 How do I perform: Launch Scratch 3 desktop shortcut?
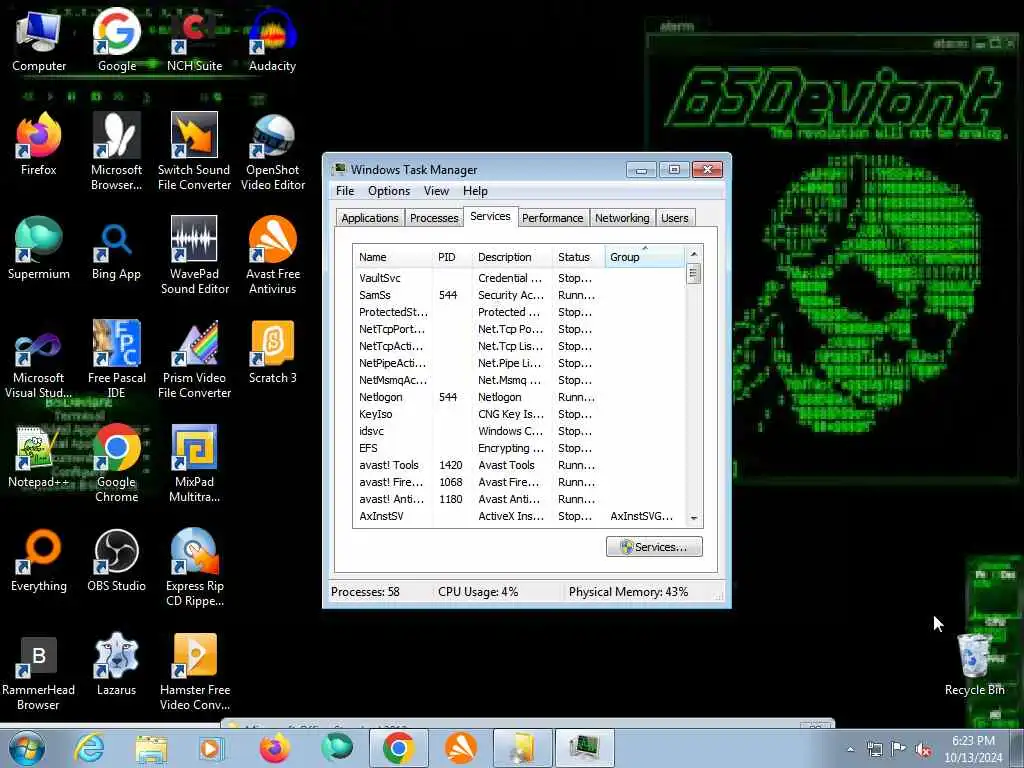click(x=272, y=352)
